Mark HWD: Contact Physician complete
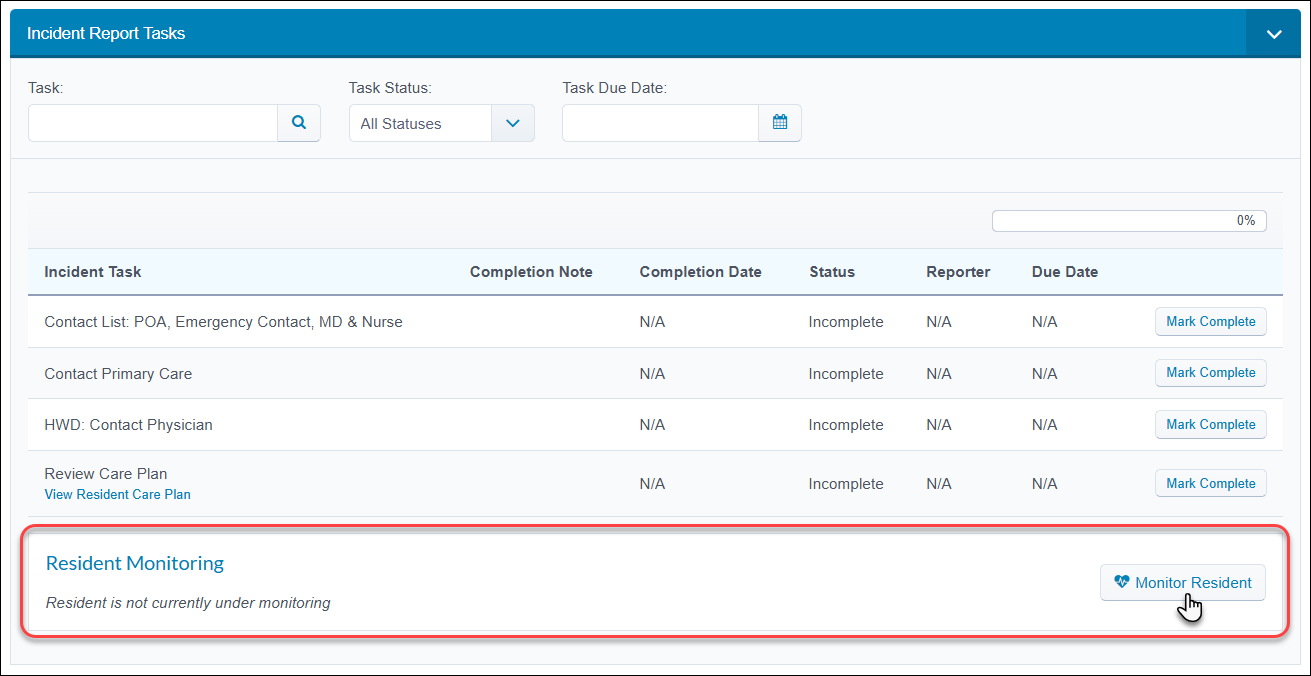Image resolution: width=1311 pixels, height=676 pixels. (1210, 424)
